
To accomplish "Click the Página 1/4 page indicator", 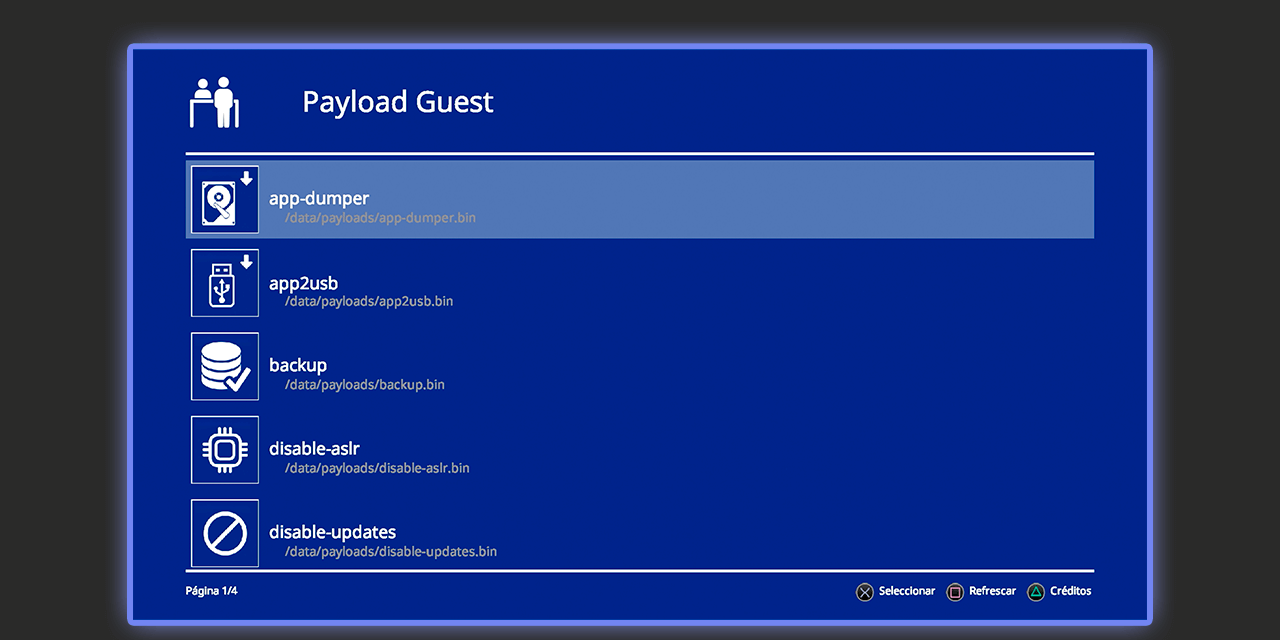I will pos(212,591).
